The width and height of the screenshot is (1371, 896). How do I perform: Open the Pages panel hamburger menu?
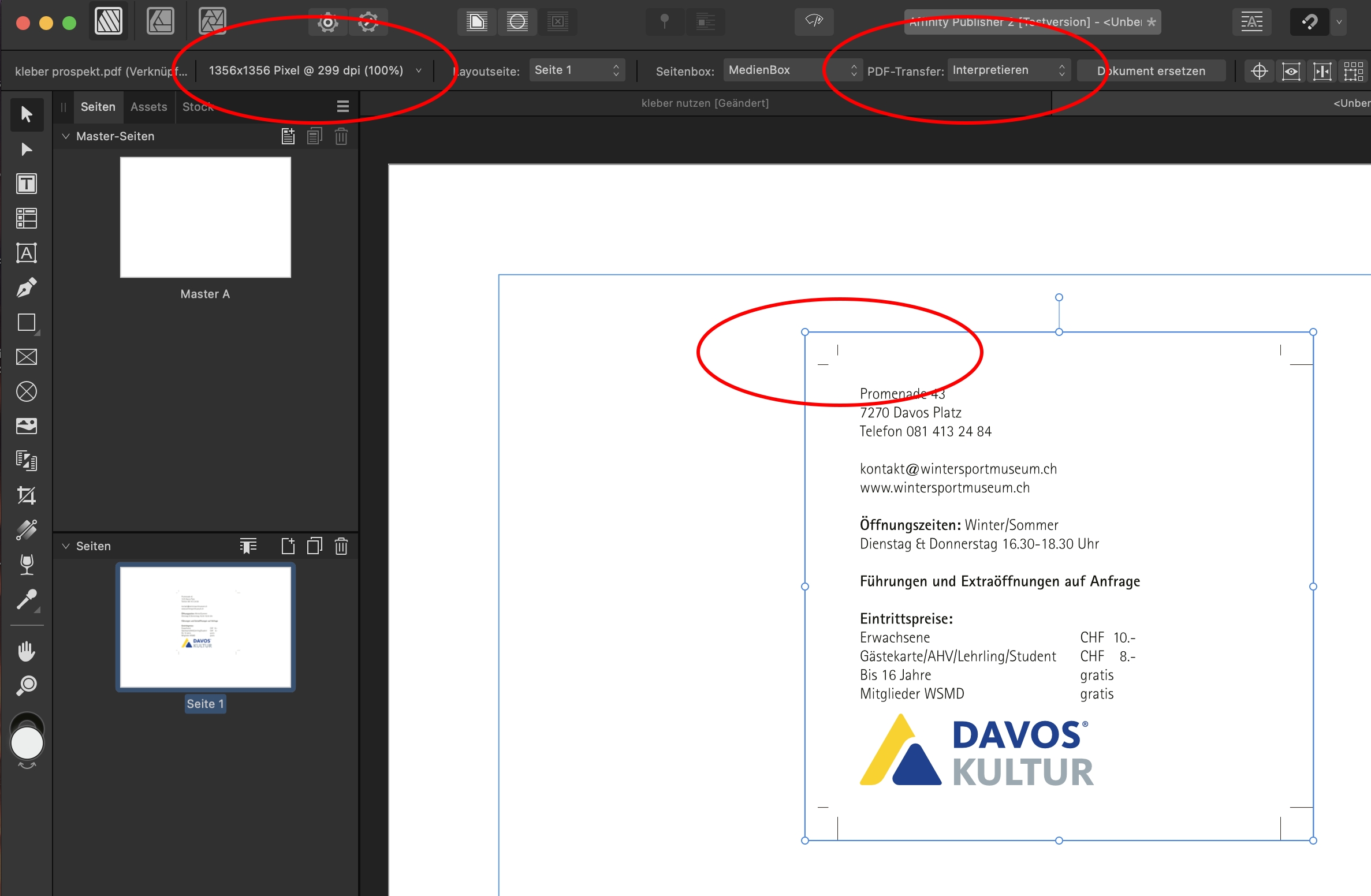coord(343,106)
